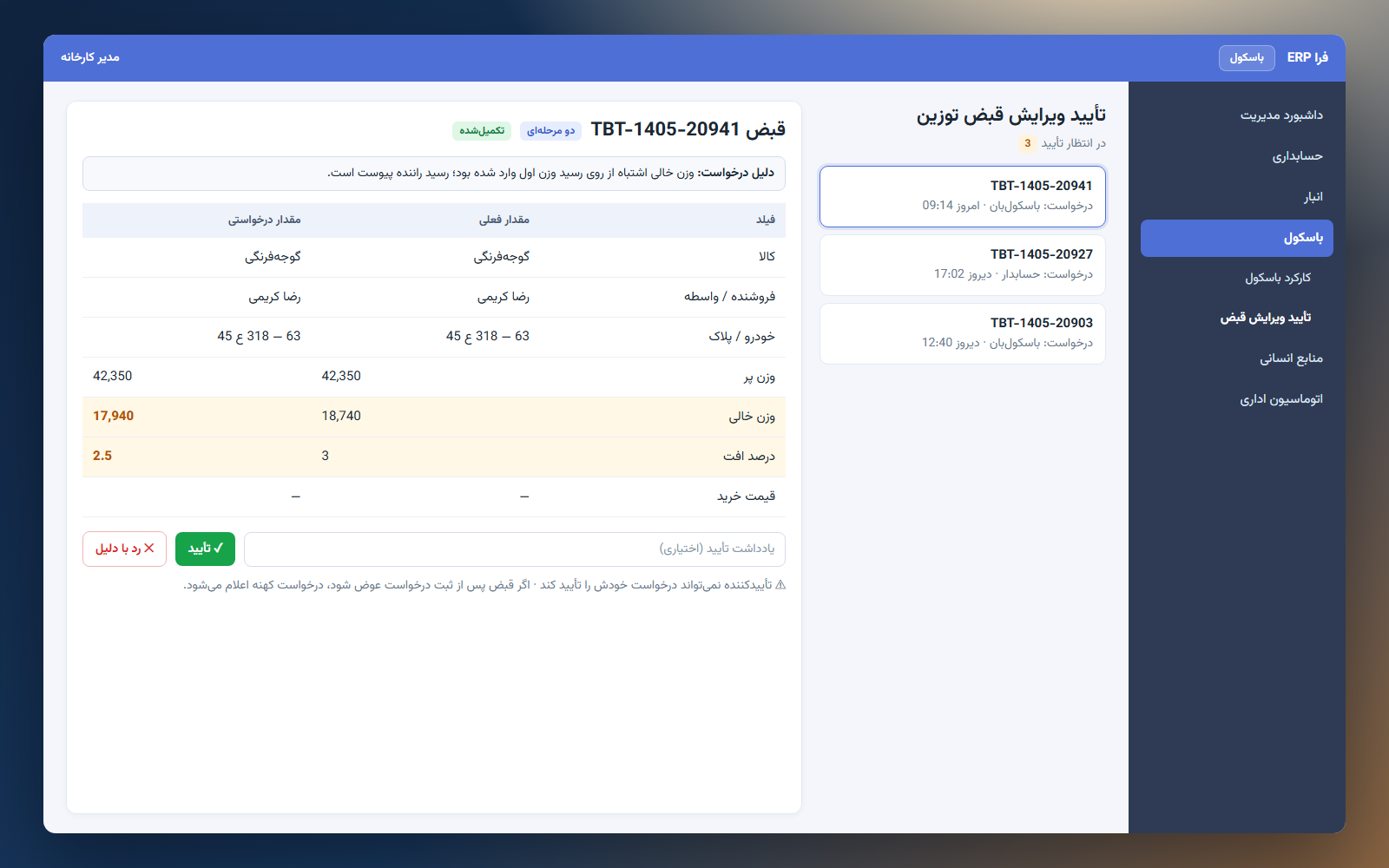Click the قیمت خرید field label
Image resolution: width=1389 pixels, height=868 pixels.
(x=746, y=496)
